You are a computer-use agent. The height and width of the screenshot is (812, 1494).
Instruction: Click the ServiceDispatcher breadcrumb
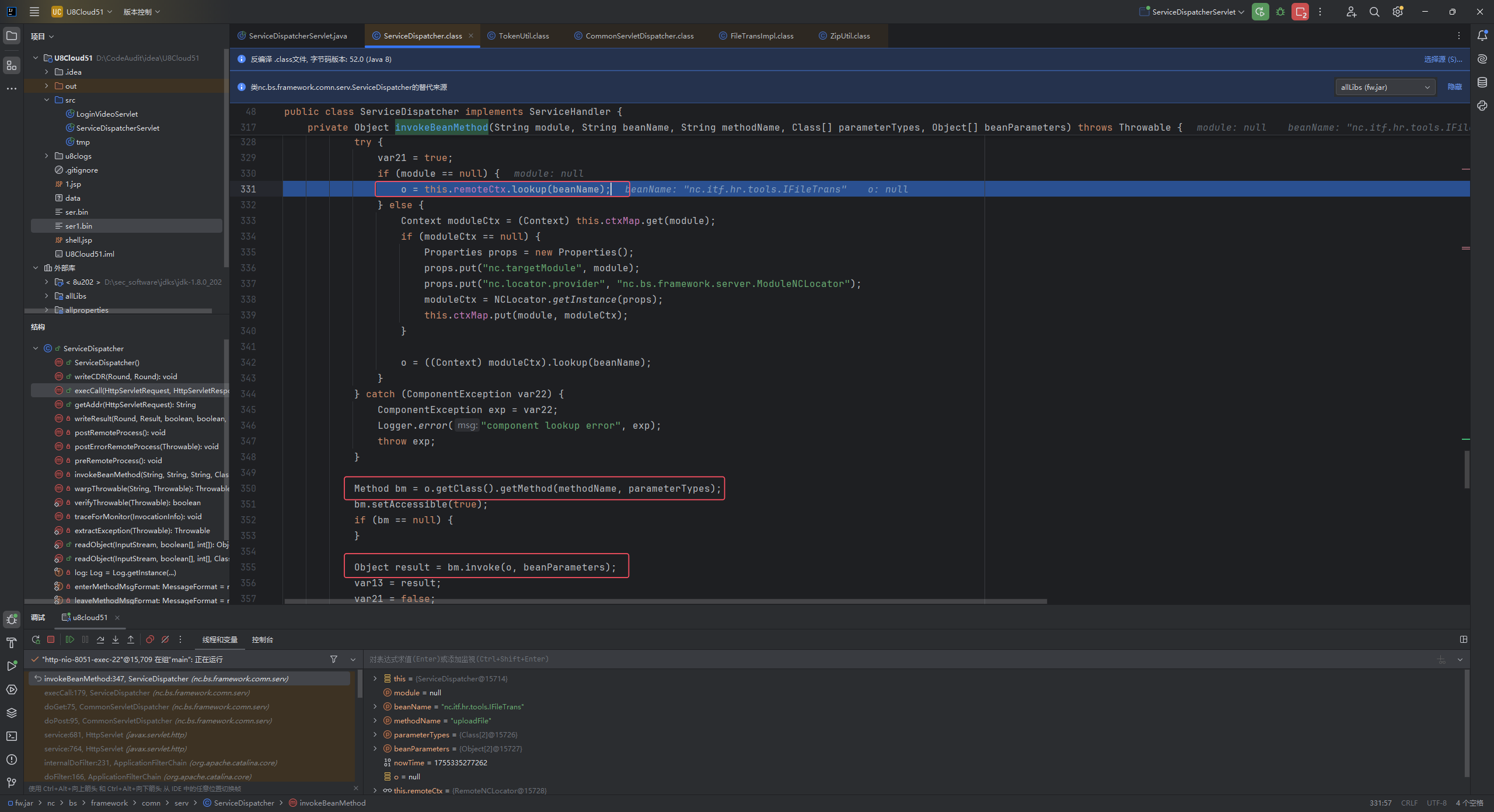(x=239, y=803)
